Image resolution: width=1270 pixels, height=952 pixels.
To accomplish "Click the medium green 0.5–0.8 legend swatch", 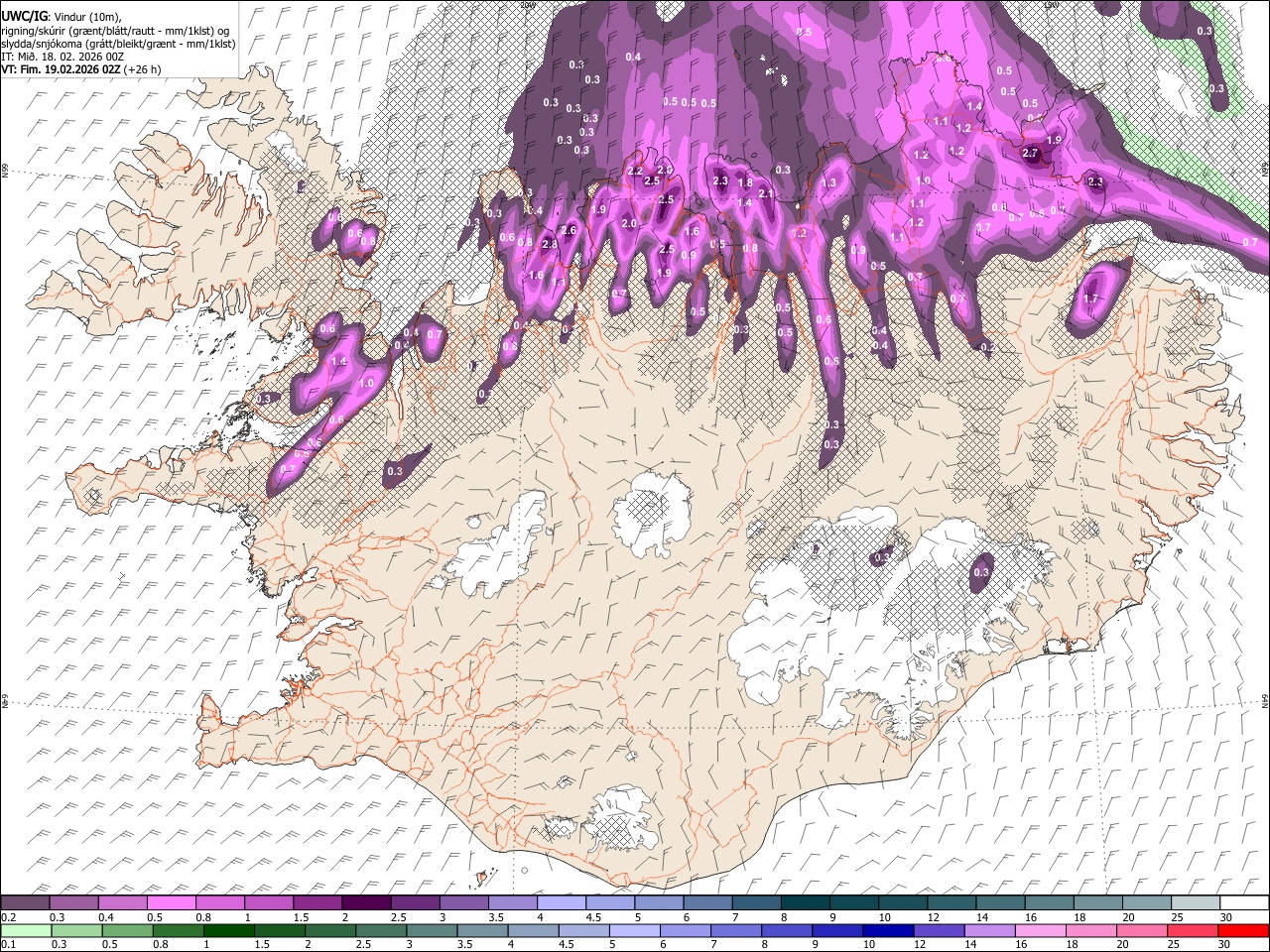I will pyautogui.click(x=126, y=931).
